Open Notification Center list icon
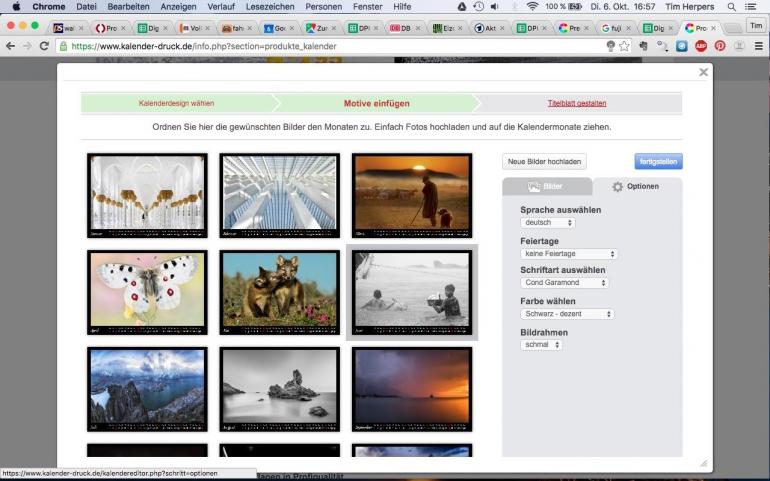 click(x=751, y=6)
